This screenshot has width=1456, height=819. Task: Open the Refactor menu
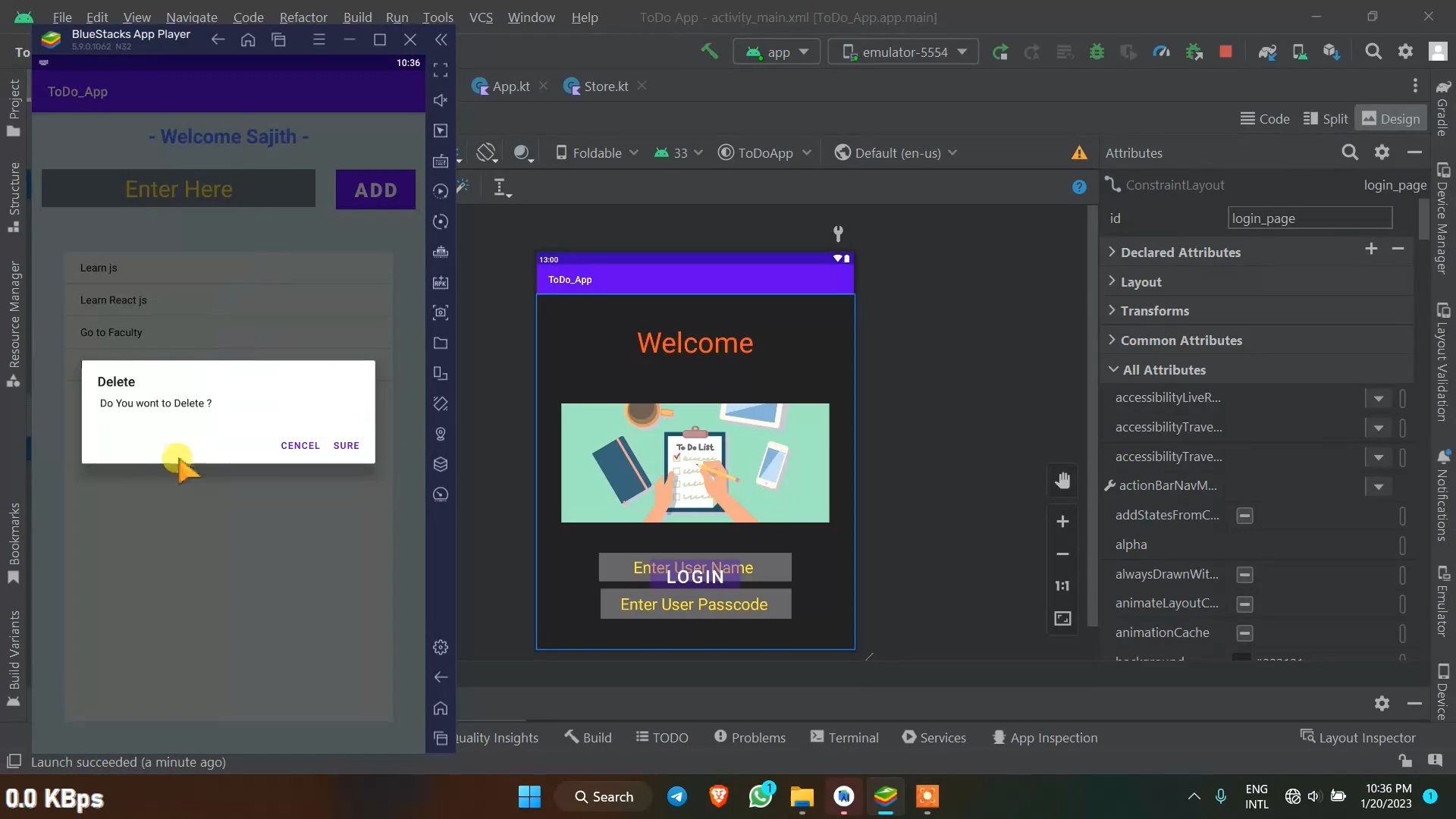303,17
